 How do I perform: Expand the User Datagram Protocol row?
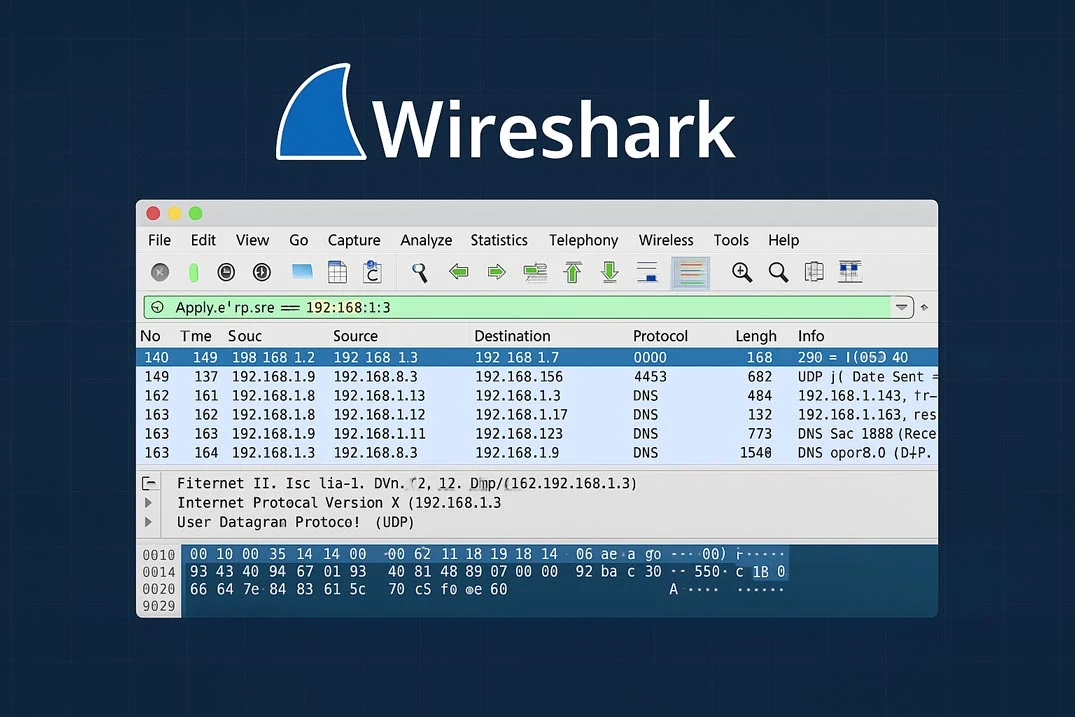pyautogui.click(x=148, y=522)
